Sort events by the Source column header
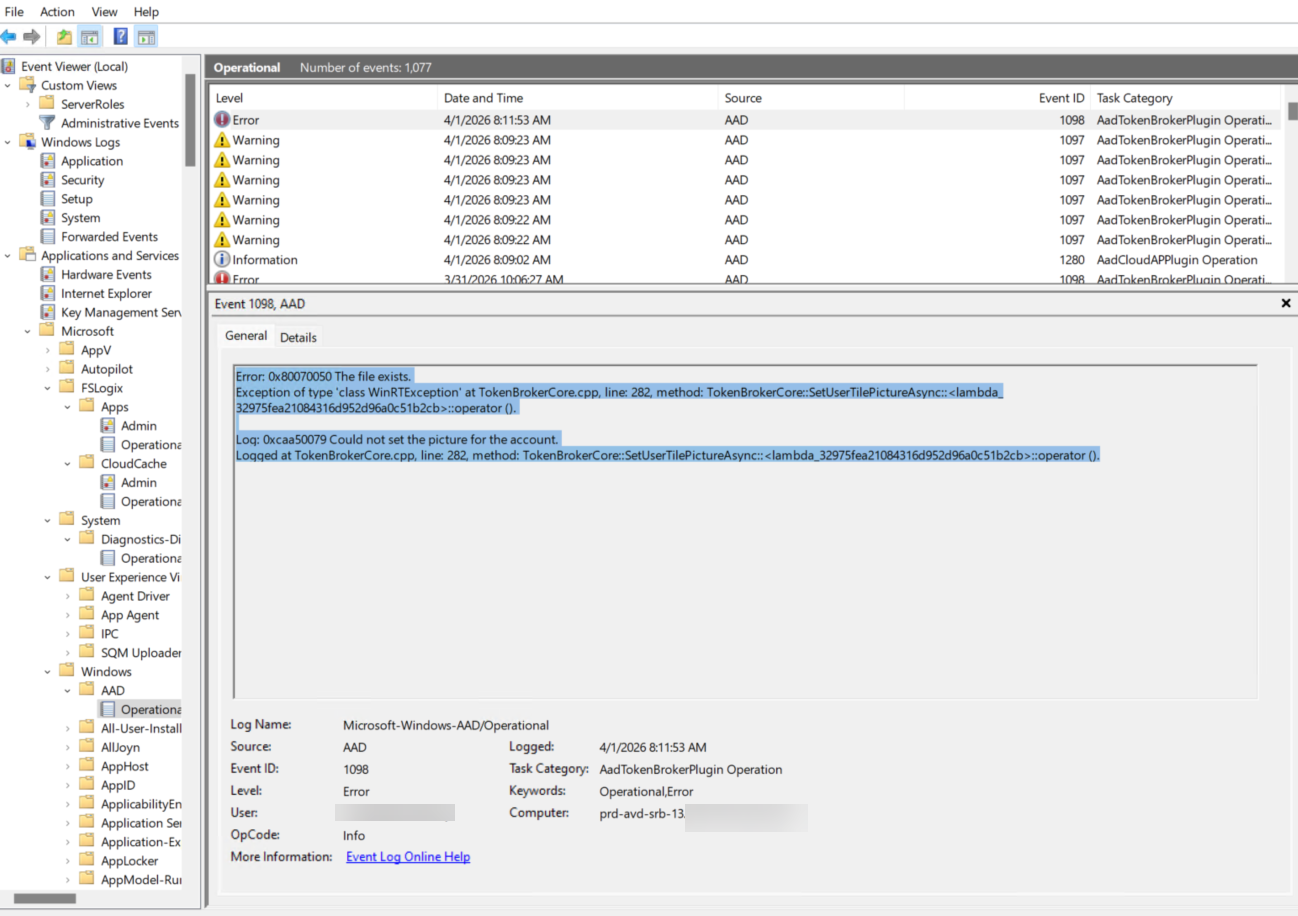Viewport: 1298px width, 916px height. click(x=812, y=98)
